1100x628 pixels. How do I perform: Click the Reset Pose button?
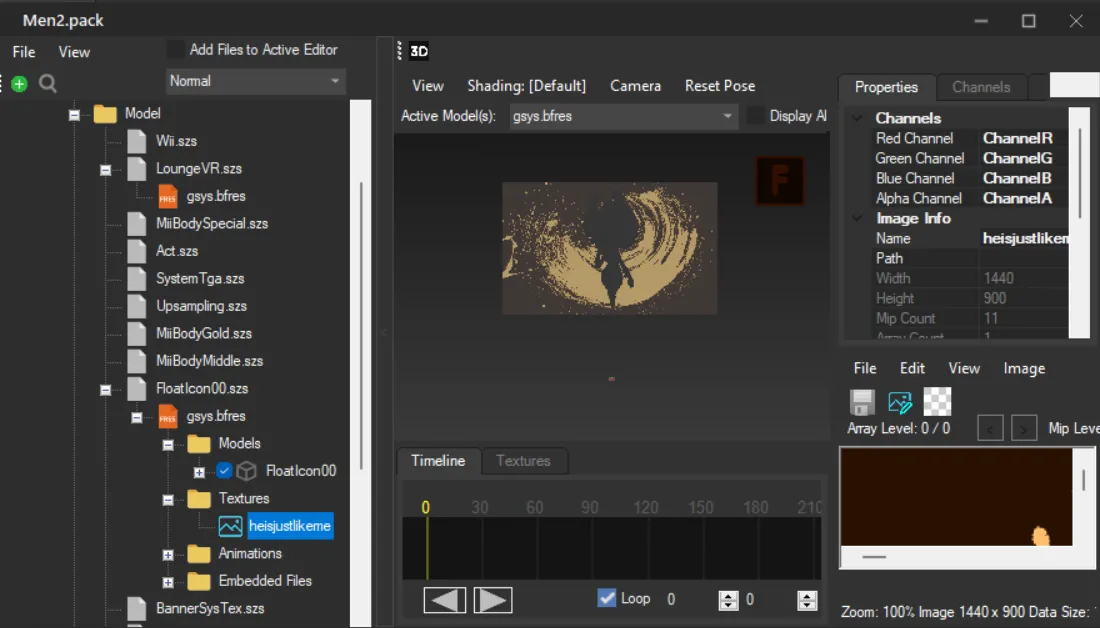click(x=719, y=86)
